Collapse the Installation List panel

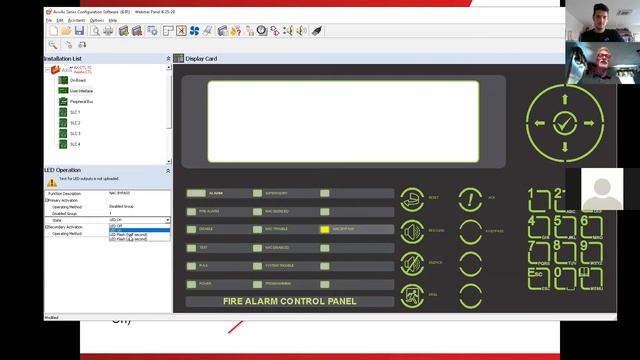coord(168,59)
